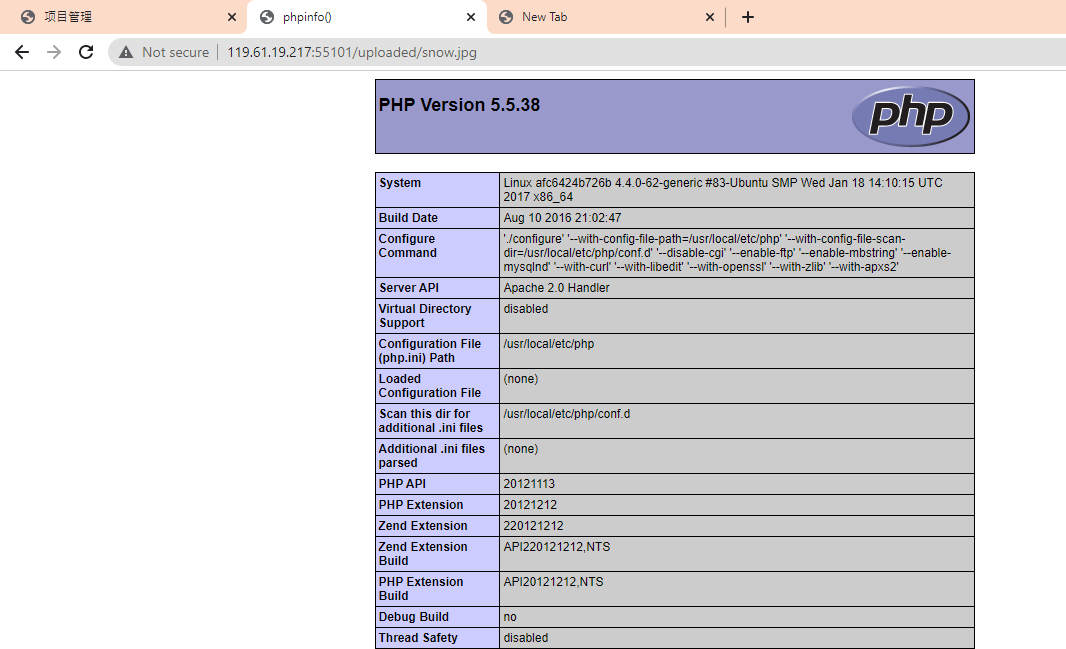Screen dimensions: 1066x649
Task: Click the 'Configure Command' label
Action: click(x=408, y=245)
